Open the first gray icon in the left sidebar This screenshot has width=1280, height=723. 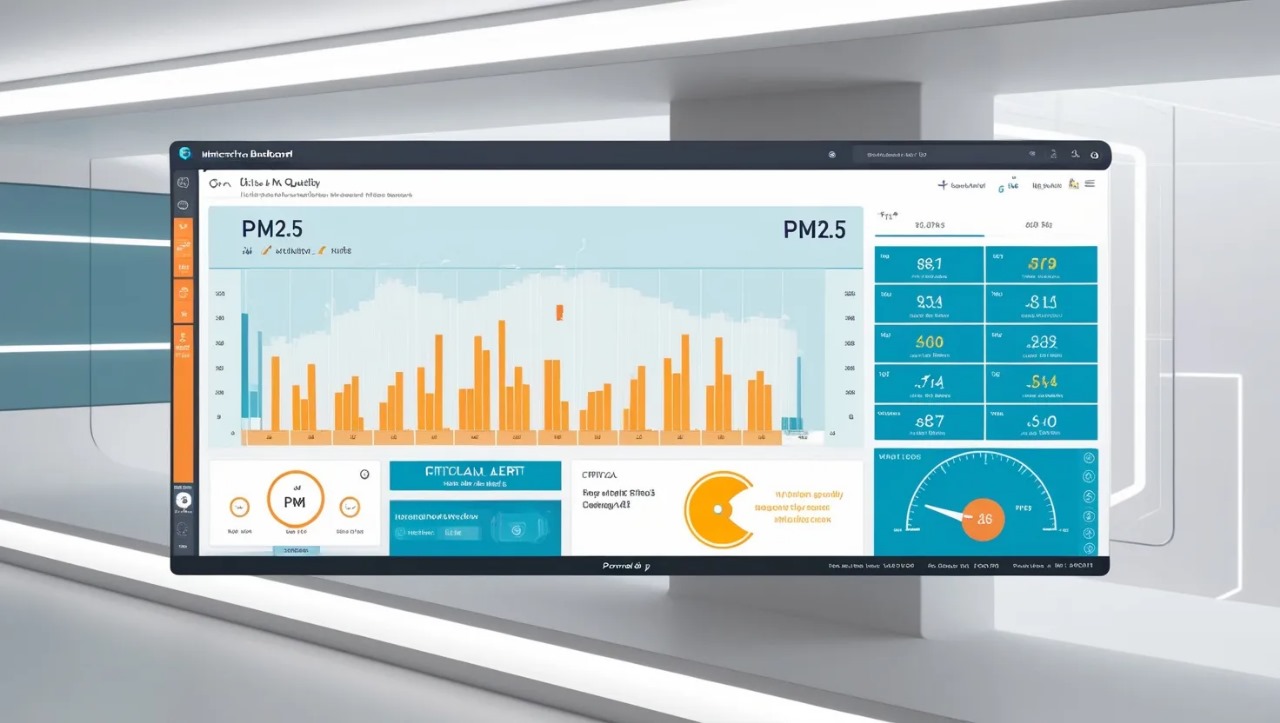click(183, 183)
